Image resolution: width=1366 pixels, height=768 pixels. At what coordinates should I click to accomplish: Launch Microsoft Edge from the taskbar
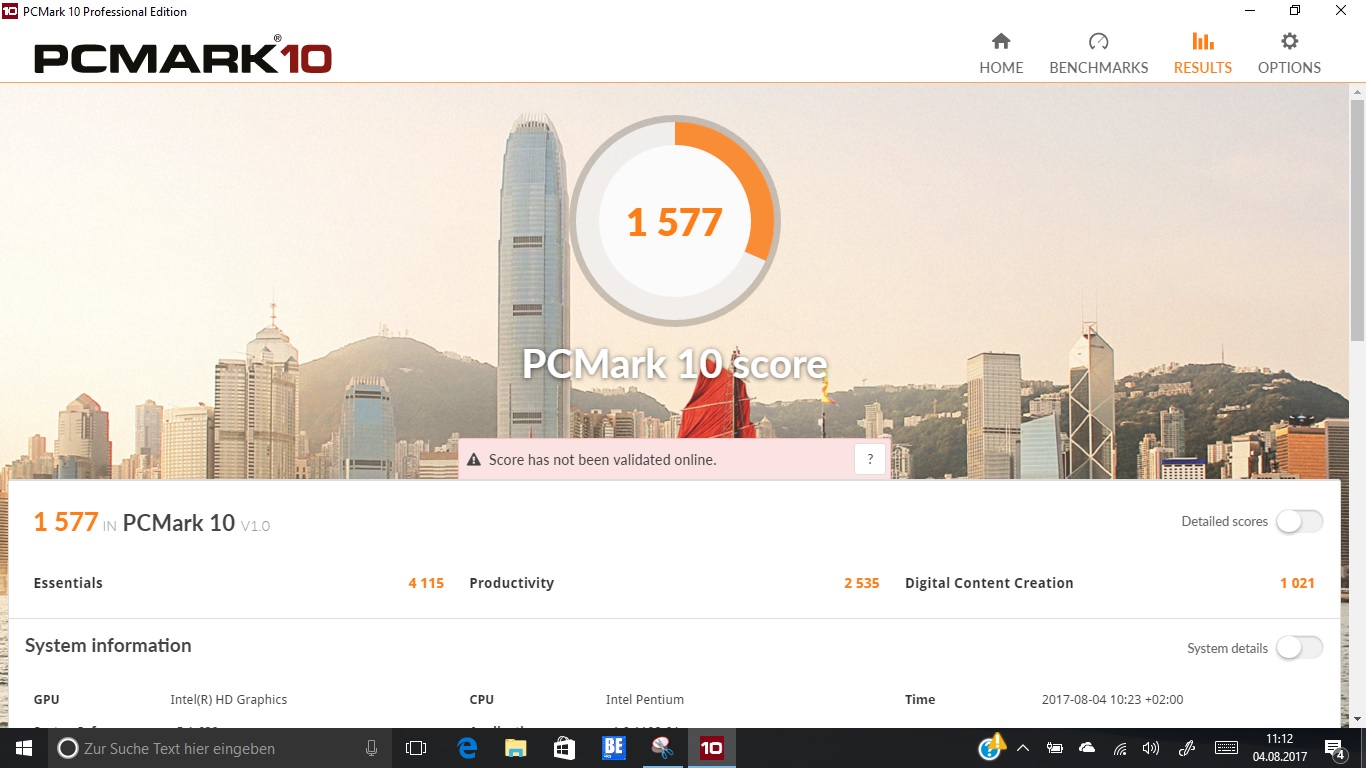tap(467, 748)
